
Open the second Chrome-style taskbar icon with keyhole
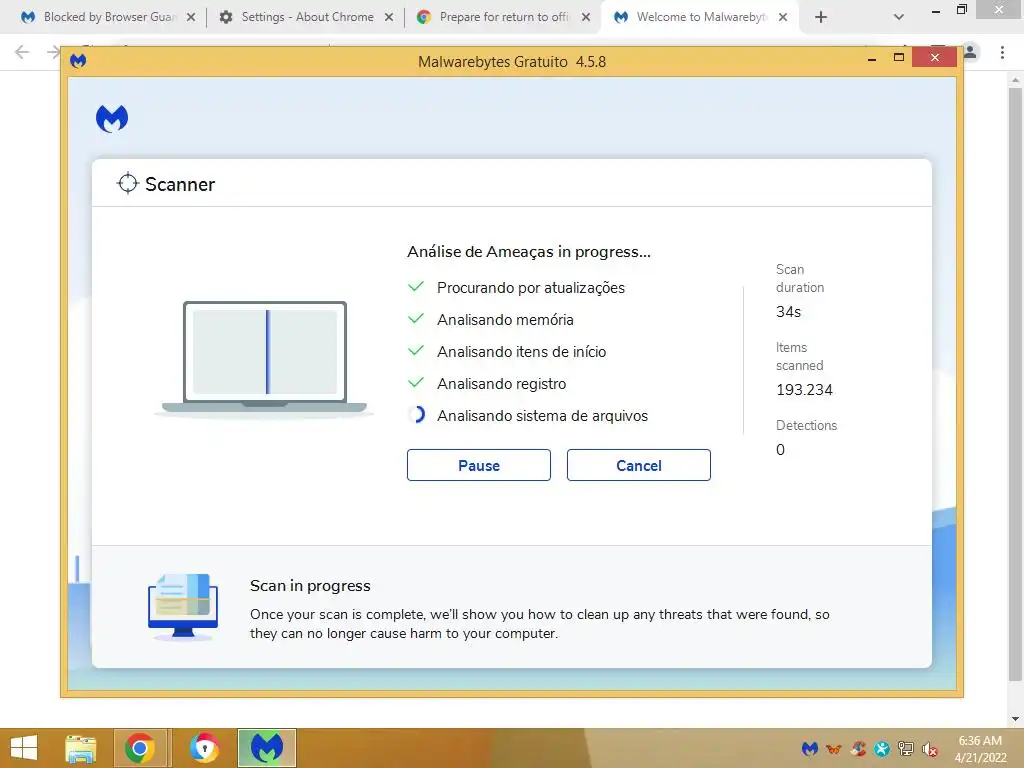[x=204, y=748]
